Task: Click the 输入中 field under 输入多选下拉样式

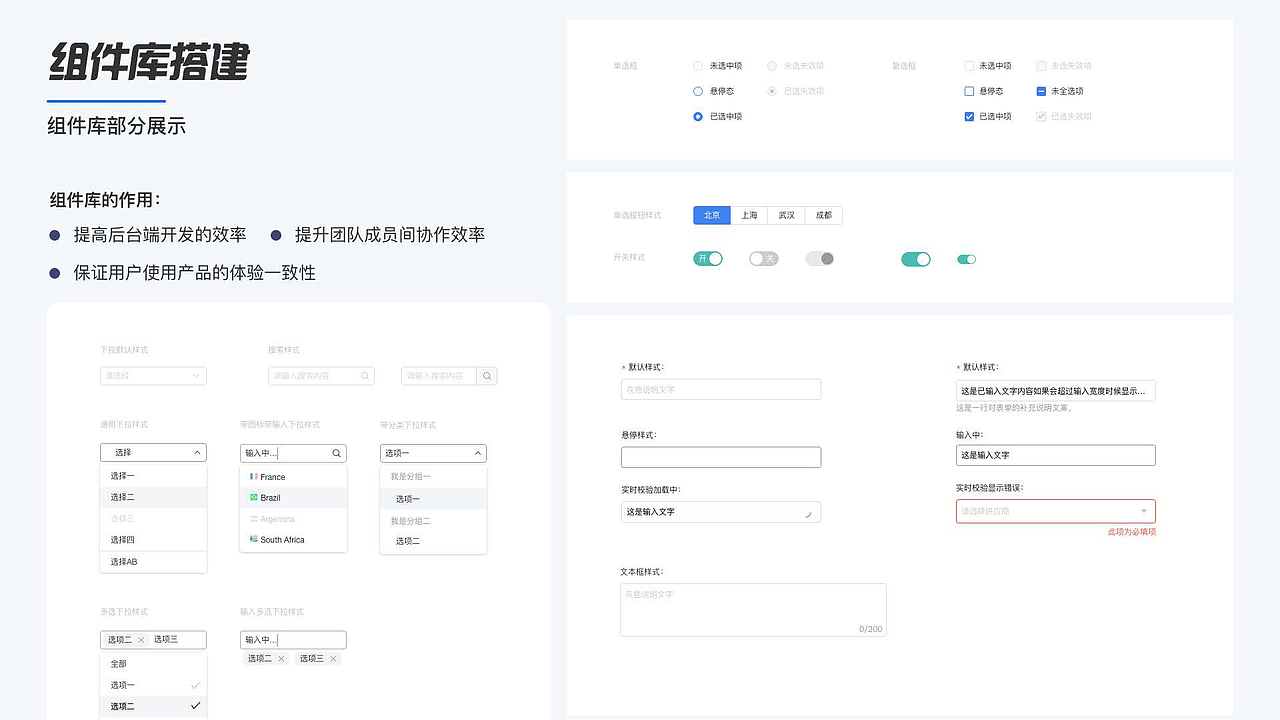Action: [293, 640]
